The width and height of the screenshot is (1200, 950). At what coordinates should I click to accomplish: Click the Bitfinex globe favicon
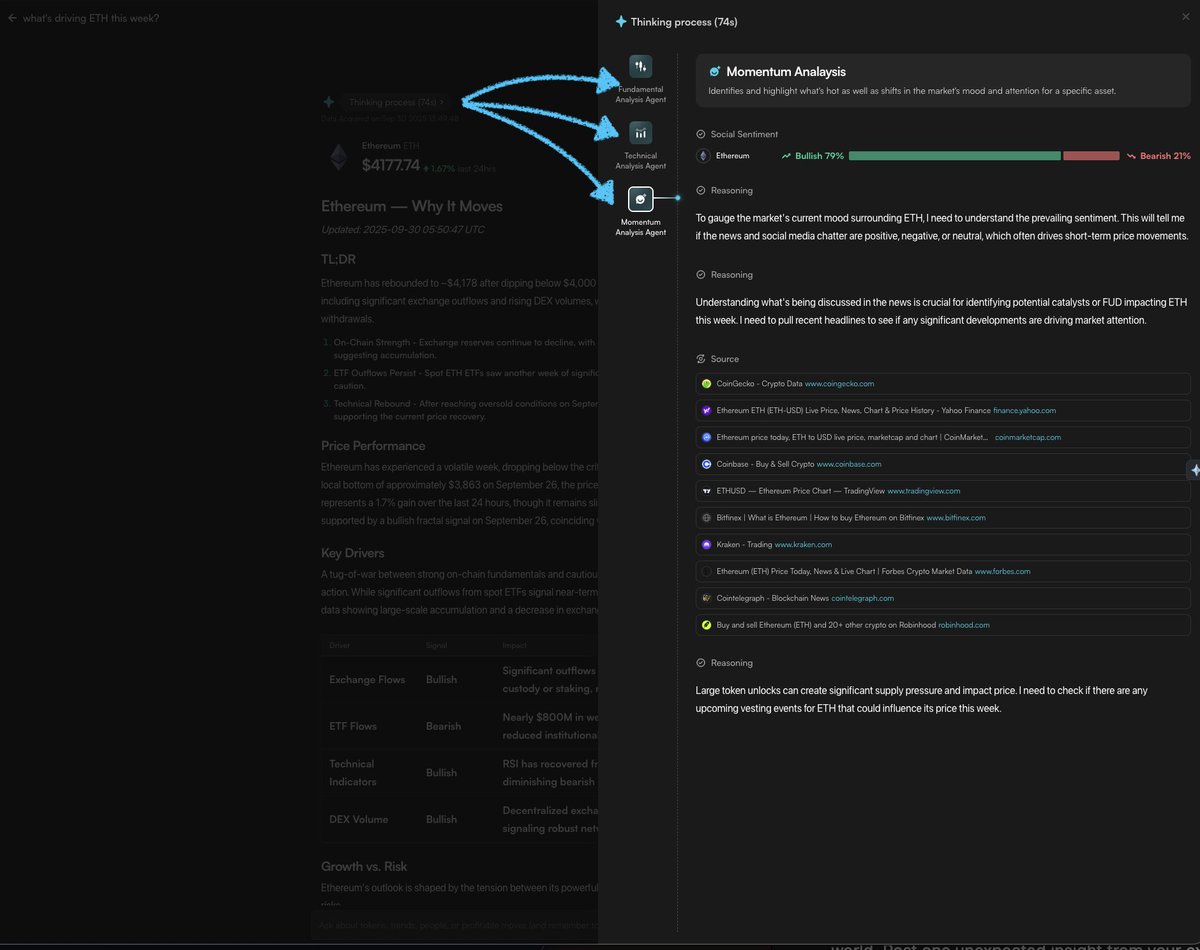point(706,518)
